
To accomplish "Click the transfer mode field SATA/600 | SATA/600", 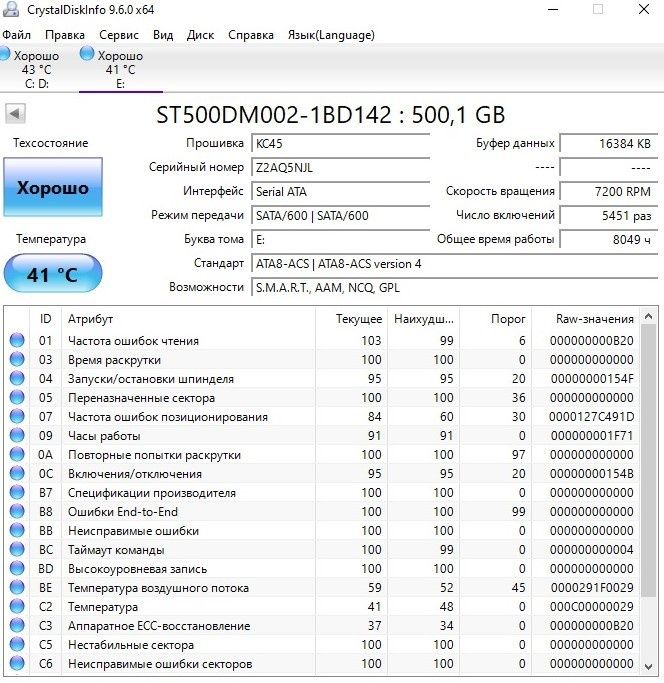I will point(340,215).
